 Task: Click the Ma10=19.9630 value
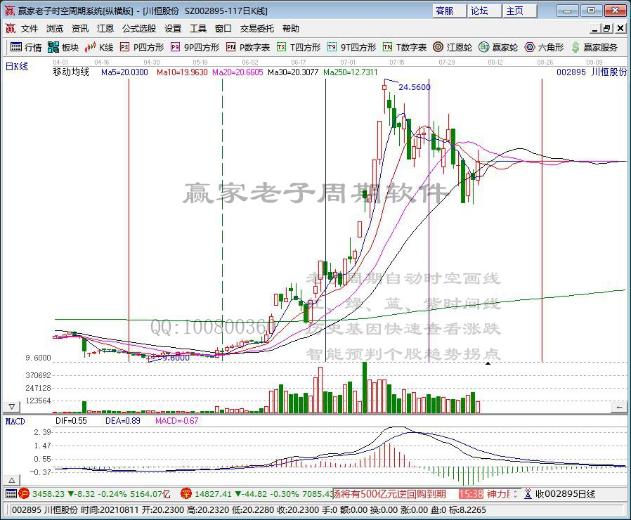point(182,72)
